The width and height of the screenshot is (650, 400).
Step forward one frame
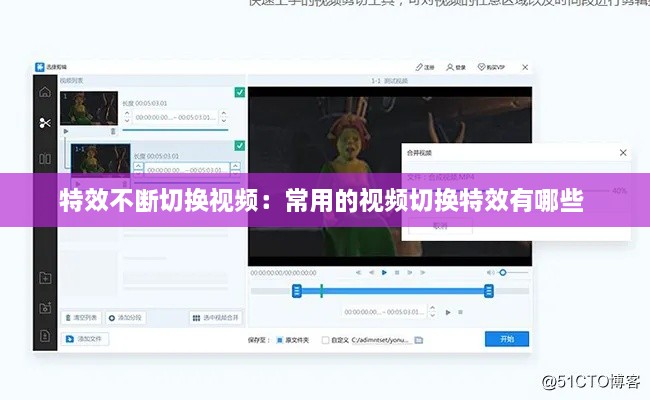[410, 272]
